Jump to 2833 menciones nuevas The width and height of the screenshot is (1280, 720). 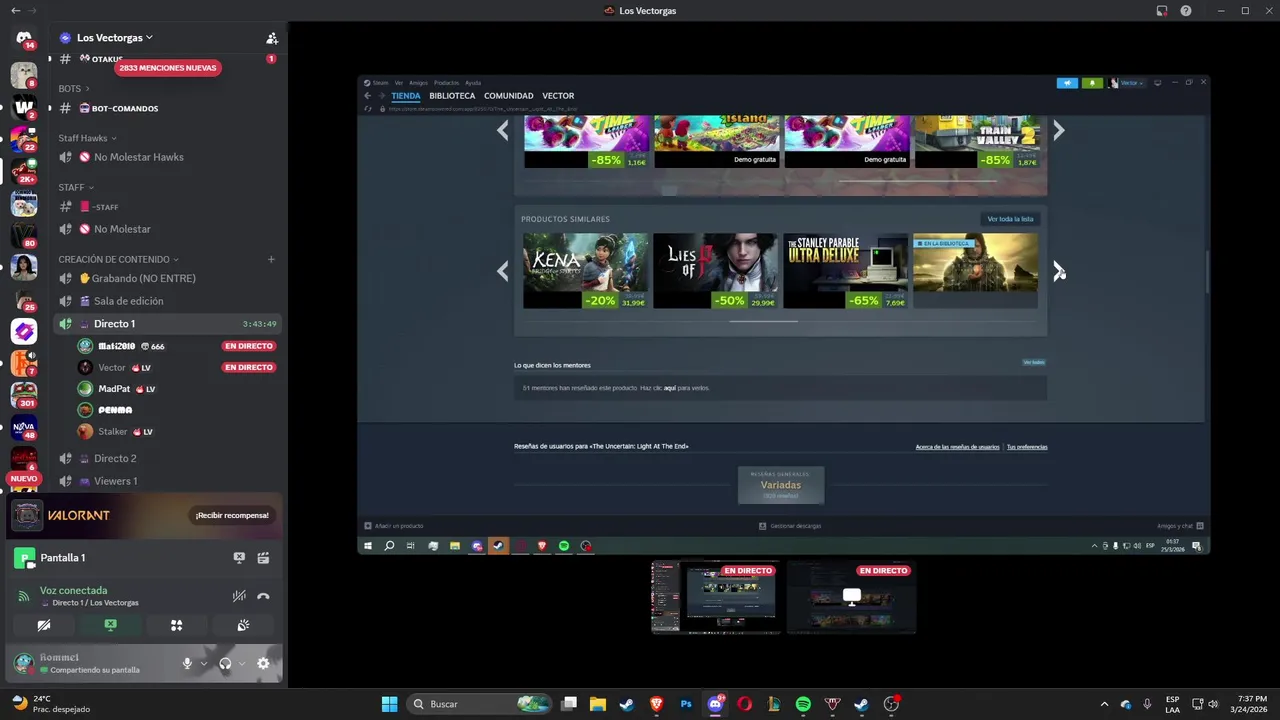point(167,68)
